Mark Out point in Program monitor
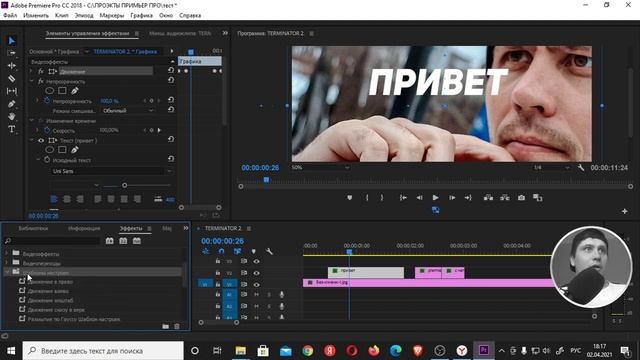 click(382, 198)
